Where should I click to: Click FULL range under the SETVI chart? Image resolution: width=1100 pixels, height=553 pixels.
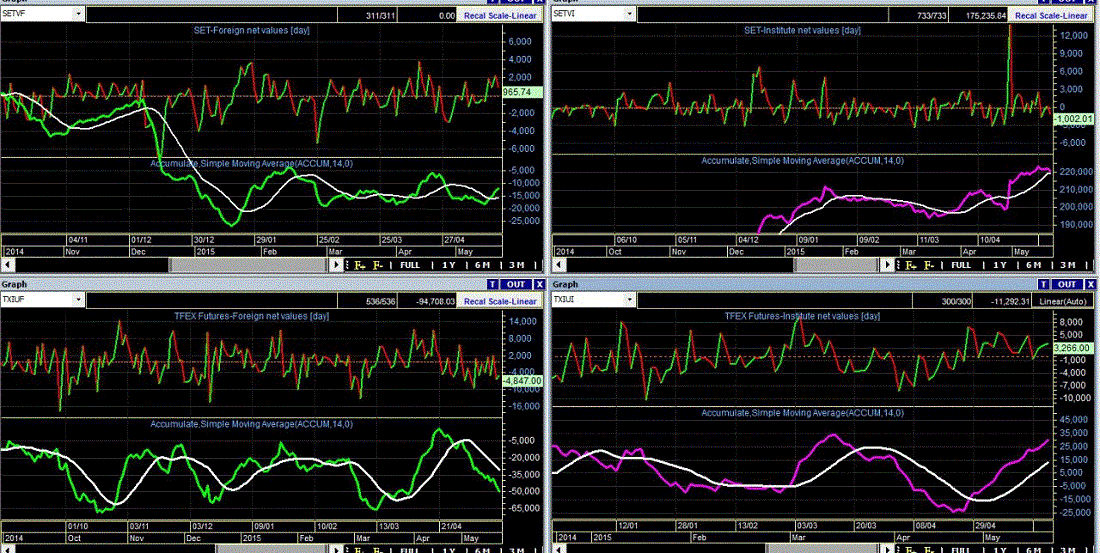960,265
